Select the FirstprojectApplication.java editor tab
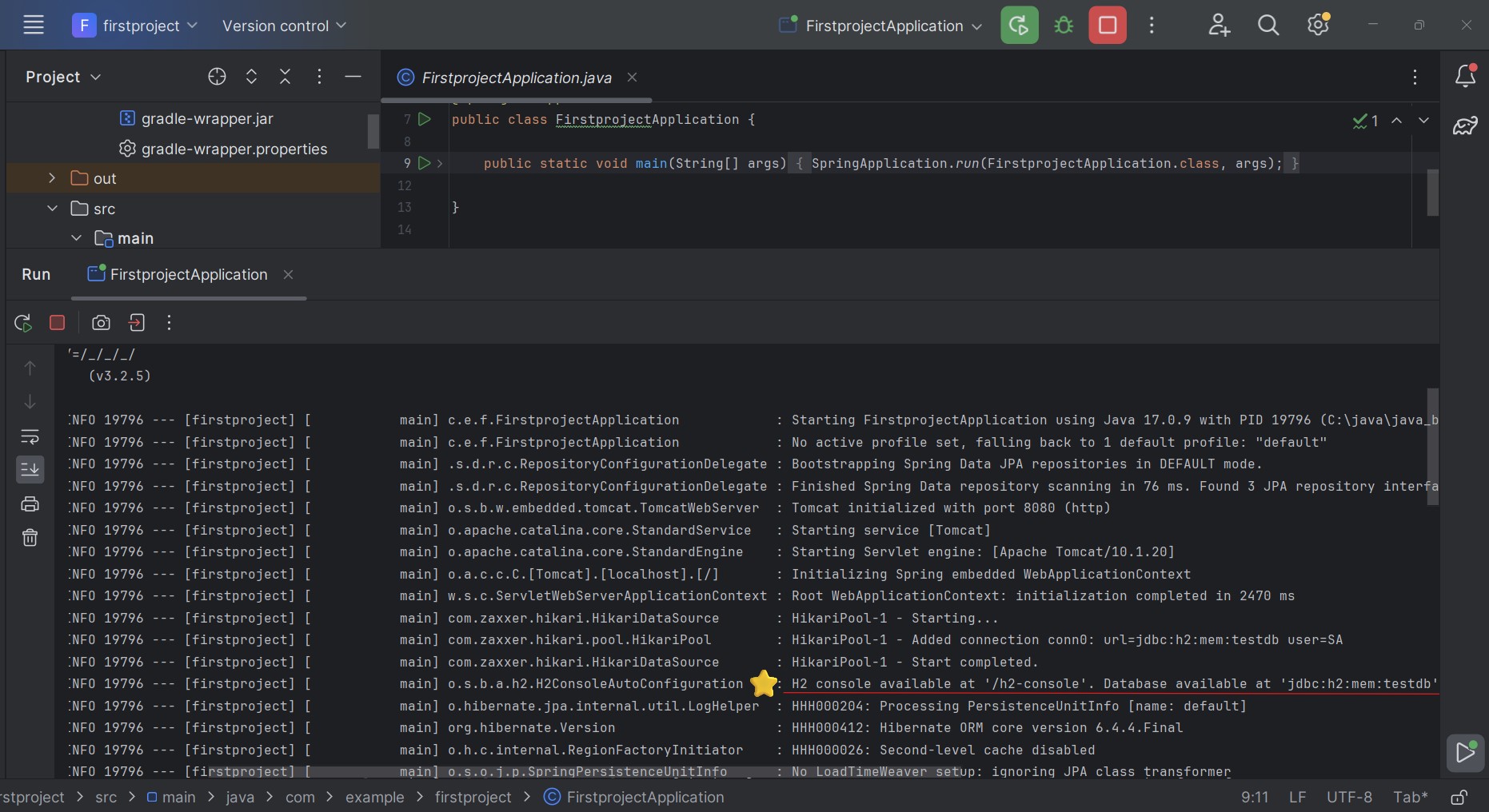The width and height of the screenshot is (1489, 812). (516, 78)
